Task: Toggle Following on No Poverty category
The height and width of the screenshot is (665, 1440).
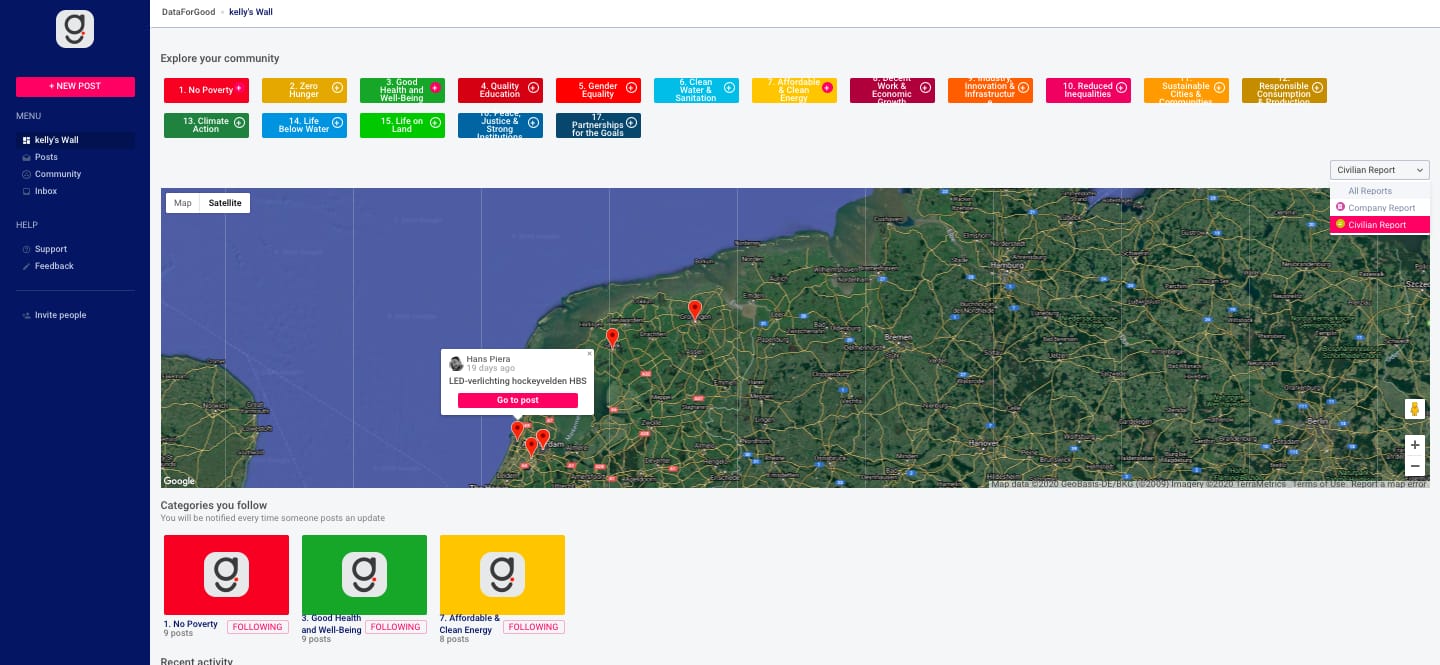Action: coord(258,627)
